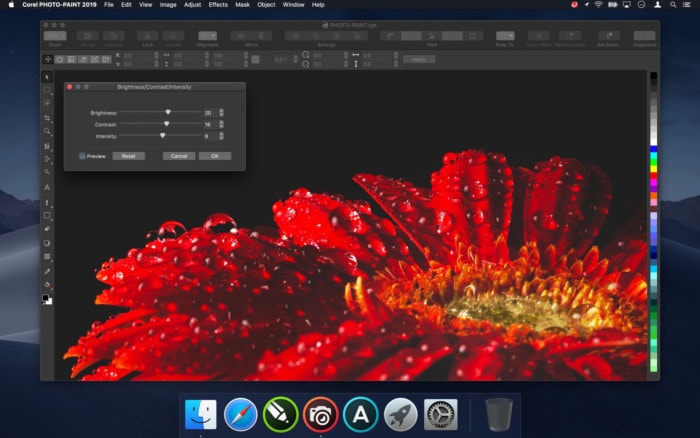Click the Cancel button in dialog
The width and height of the screenshot is (700, 438).
click(x=178, y=156)
